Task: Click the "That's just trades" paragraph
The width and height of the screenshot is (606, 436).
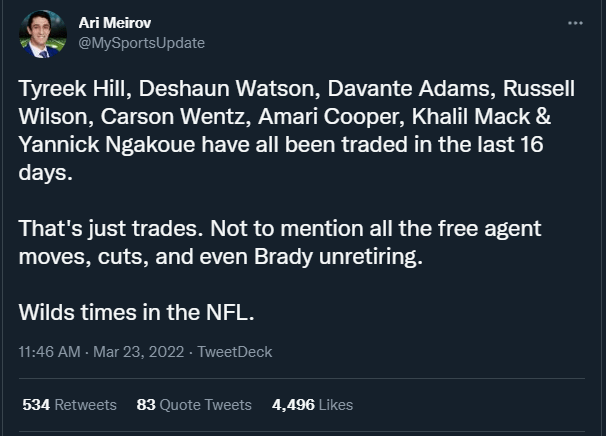Action: 280,243
